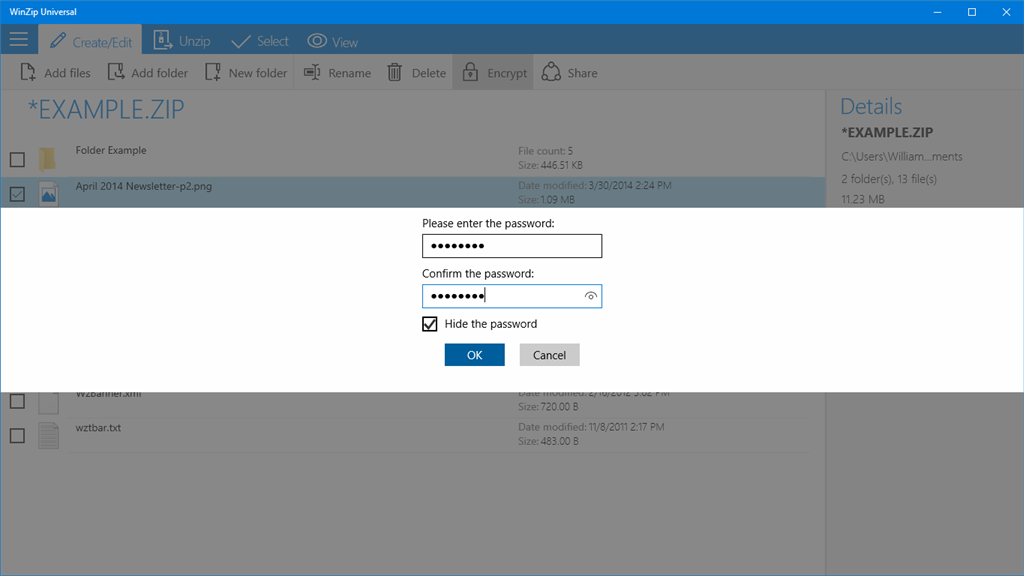Create a New folder from the toolbar

coord(246,72)
